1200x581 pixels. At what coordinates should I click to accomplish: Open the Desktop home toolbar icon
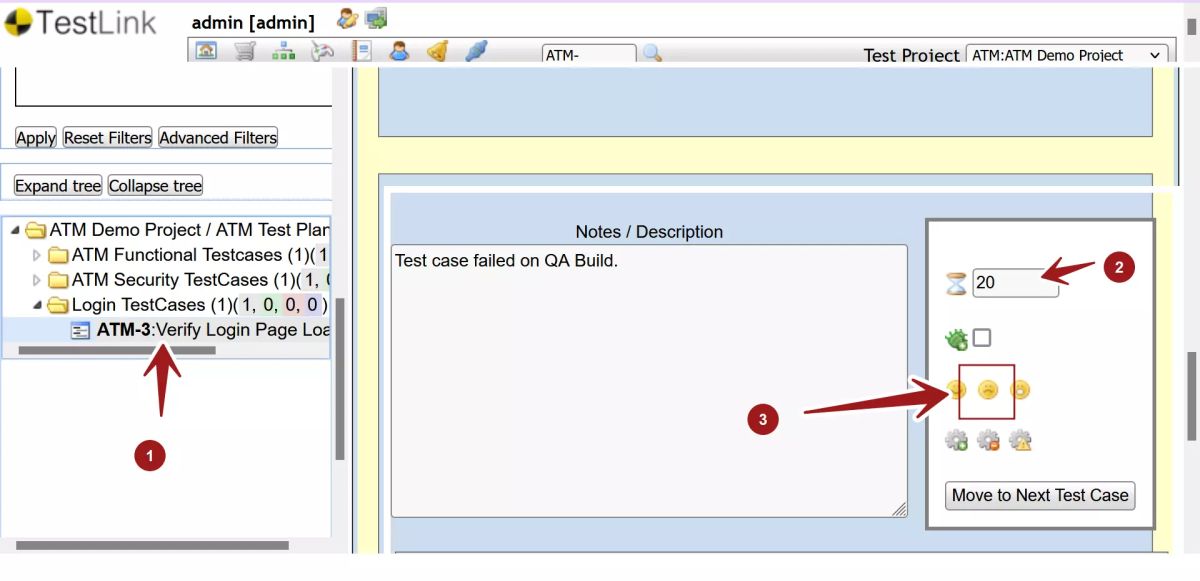(206, 51)
